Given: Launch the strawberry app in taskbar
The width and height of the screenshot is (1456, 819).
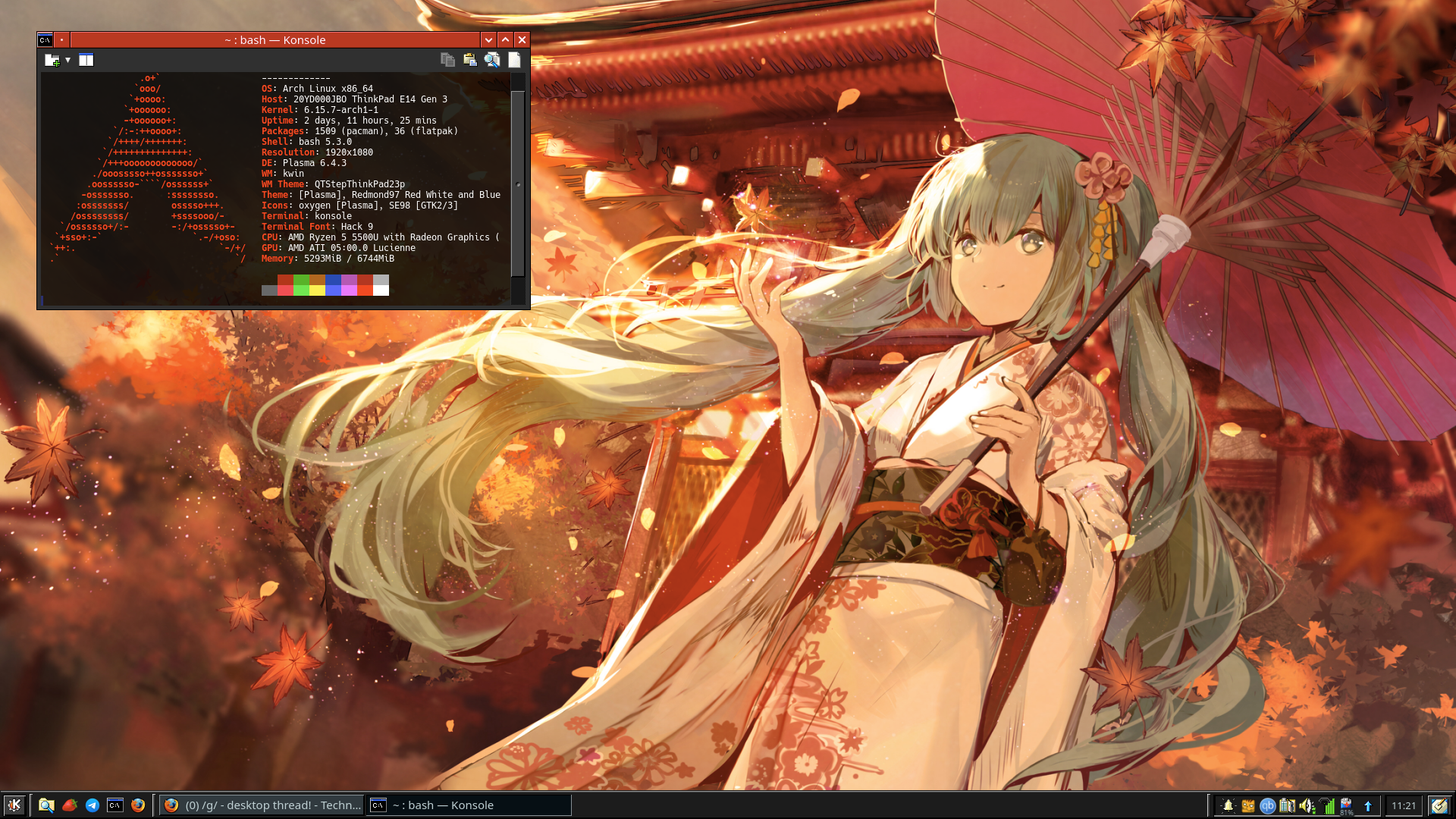Looking at the screenshot, I should pyautogui.click(x=70, y=805).
